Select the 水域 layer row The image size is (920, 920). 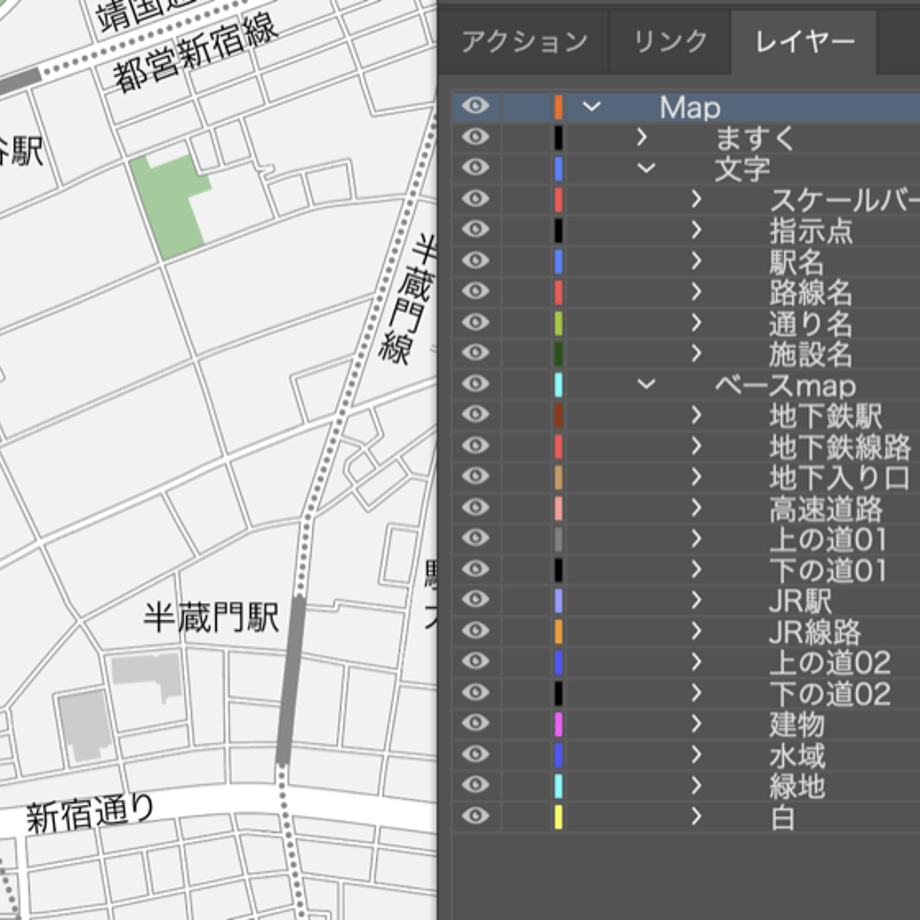686,755
